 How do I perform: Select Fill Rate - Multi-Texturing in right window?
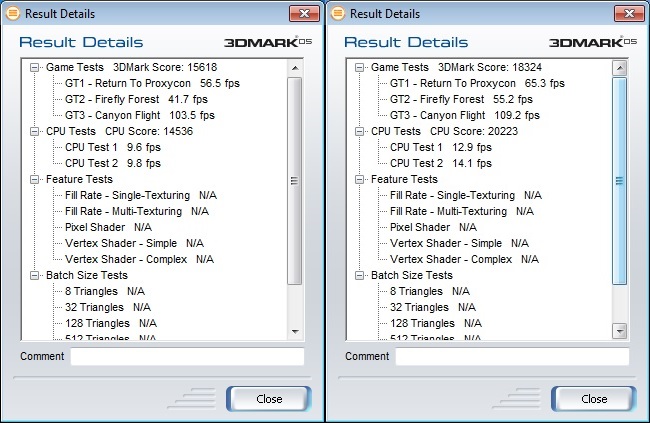coord(462,212)
